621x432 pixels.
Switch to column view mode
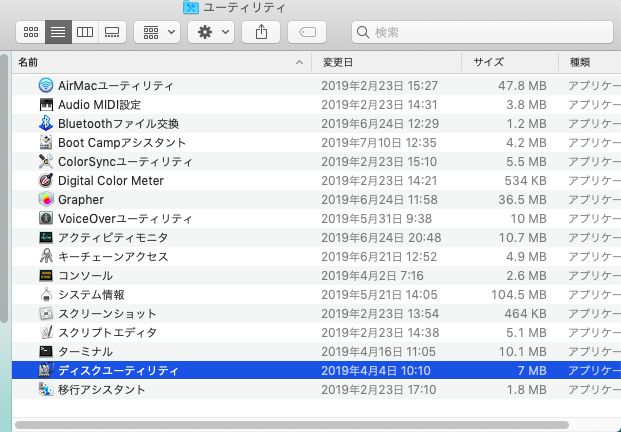85,32
